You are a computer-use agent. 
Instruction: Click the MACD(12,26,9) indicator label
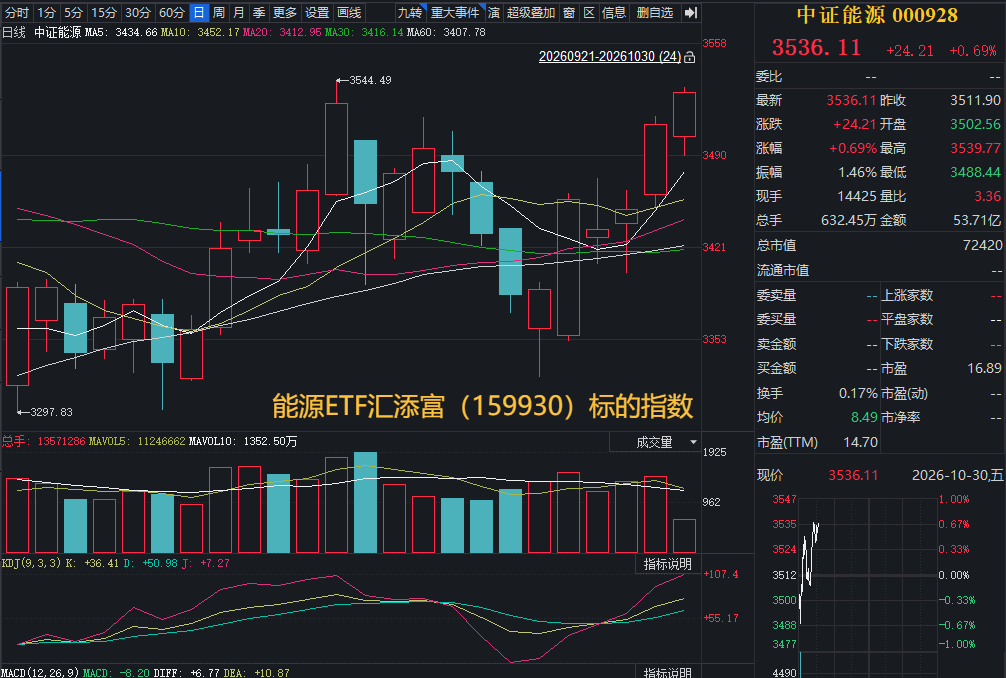[40, 672]
